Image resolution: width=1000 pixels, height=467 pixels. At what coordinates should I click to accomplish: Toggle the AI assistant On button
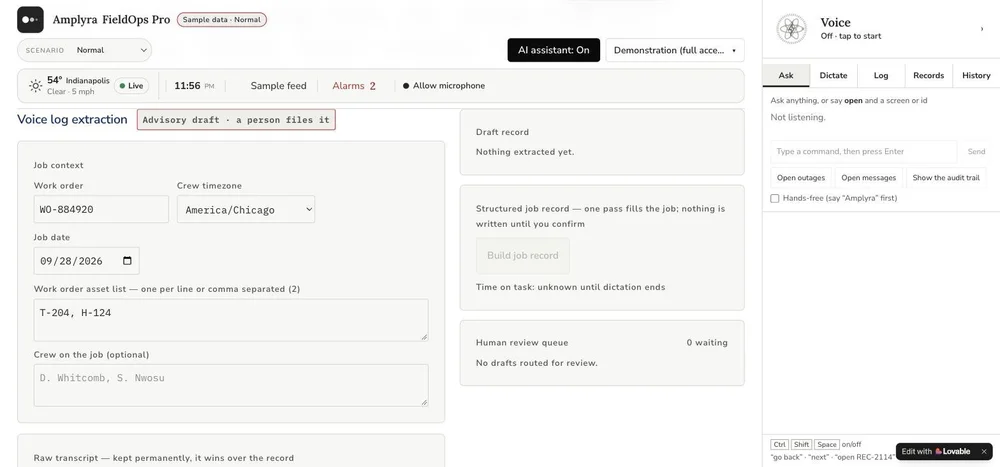coord(554,50)
